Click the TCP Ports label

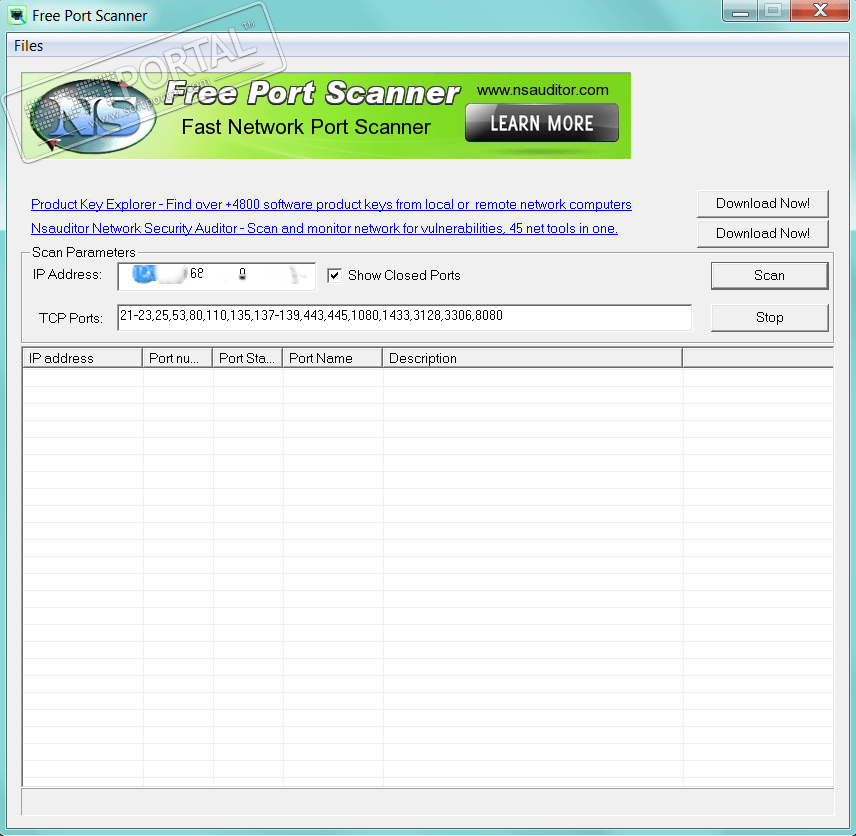pos(70,318)
